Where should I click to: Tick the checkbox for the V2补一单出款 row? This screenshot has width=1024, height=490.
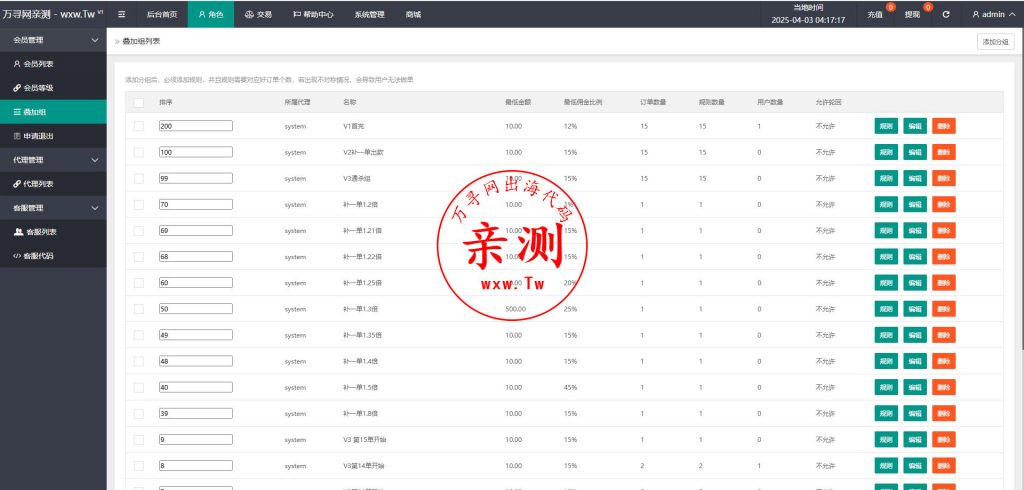tap(138, 152)
